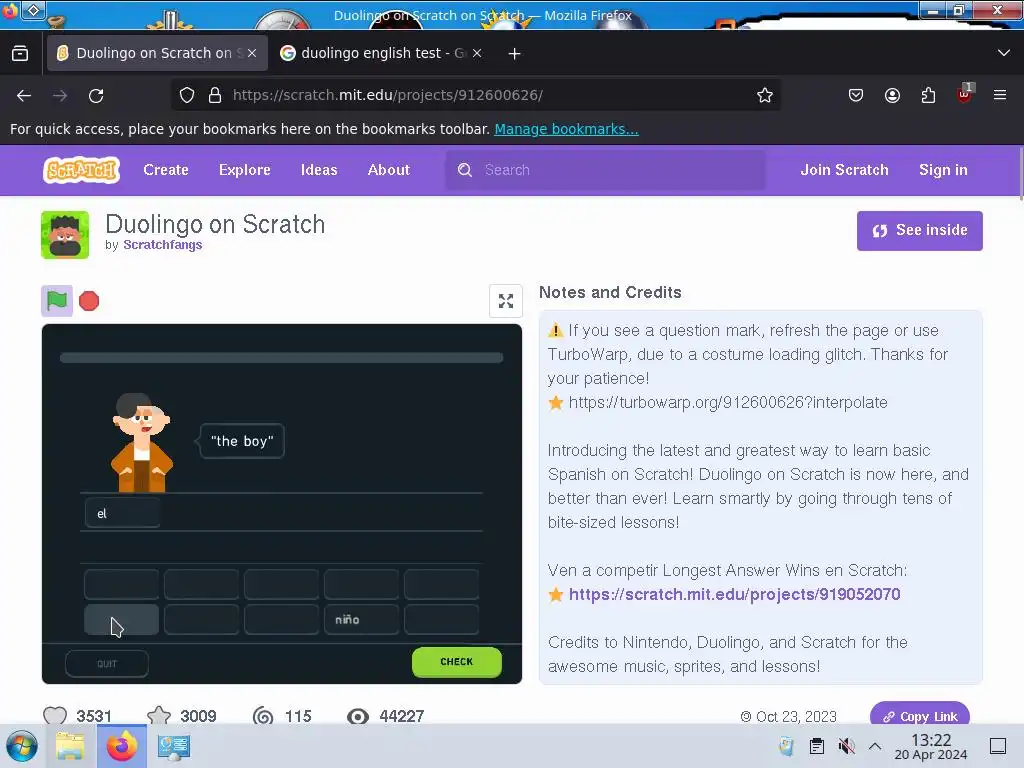Open See inside for the project
Image resolution: width=1024 pixels, height=768 pixels.
pos(920,231)
